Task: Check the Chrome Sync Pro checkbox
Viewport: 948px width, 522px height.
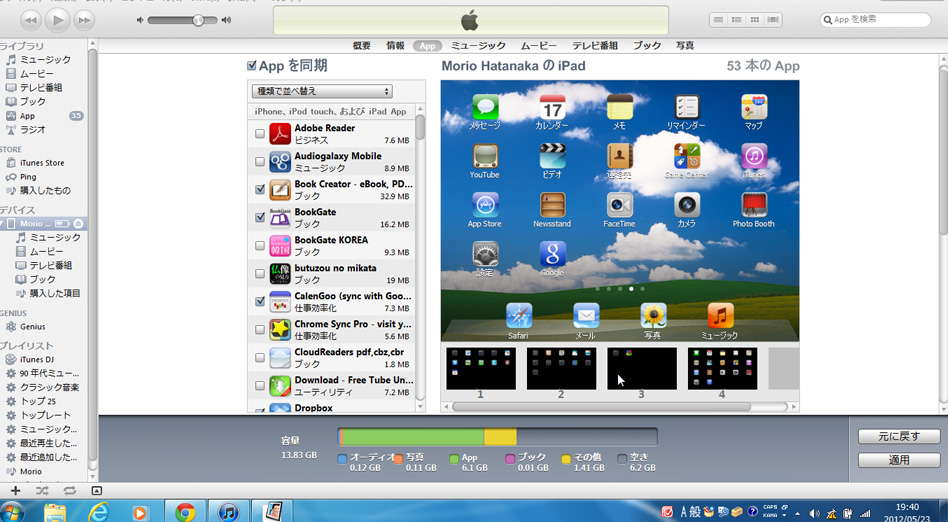Action: pos(260,330)
